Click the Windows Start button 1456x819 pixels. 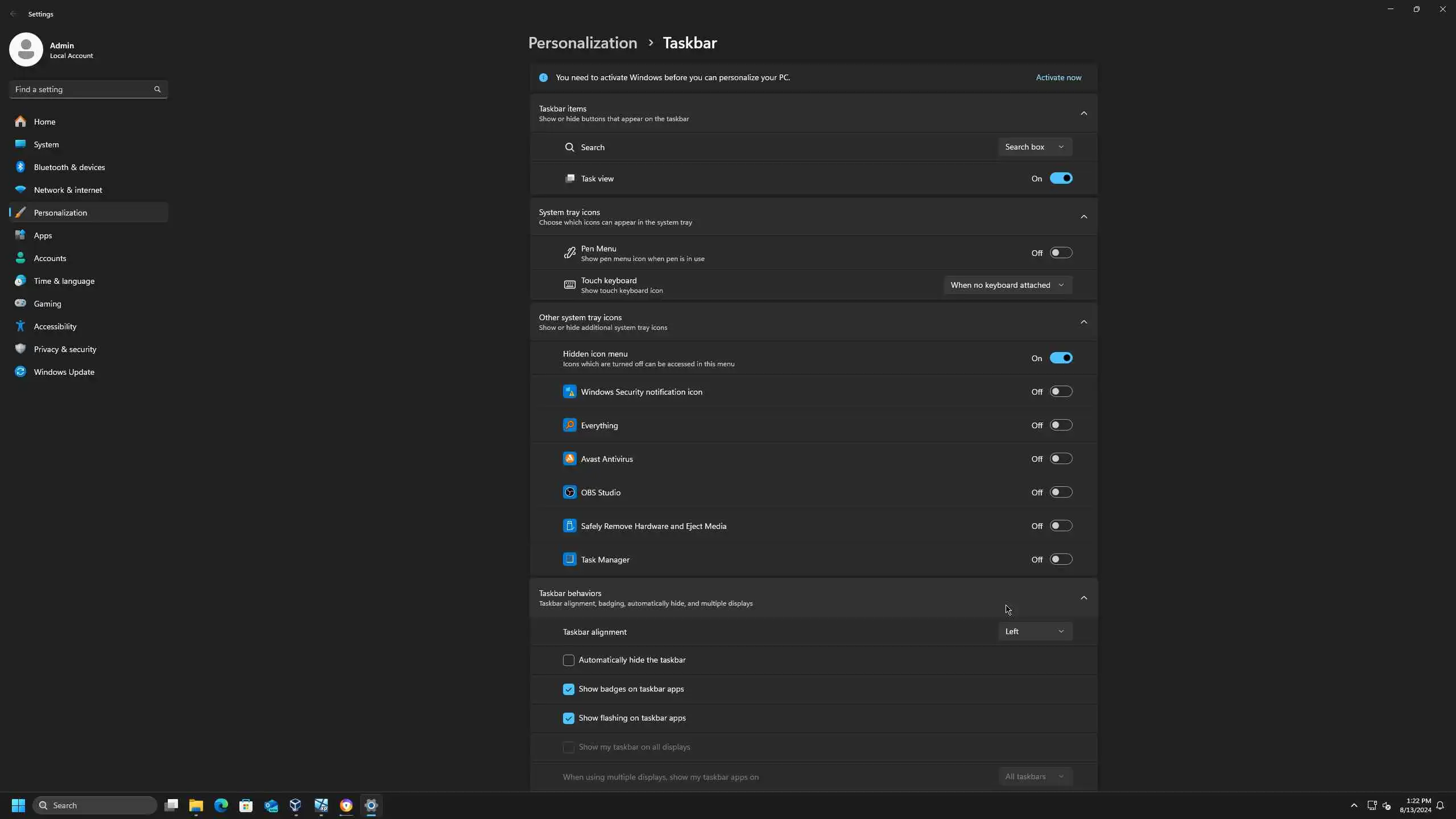[18, 805]
